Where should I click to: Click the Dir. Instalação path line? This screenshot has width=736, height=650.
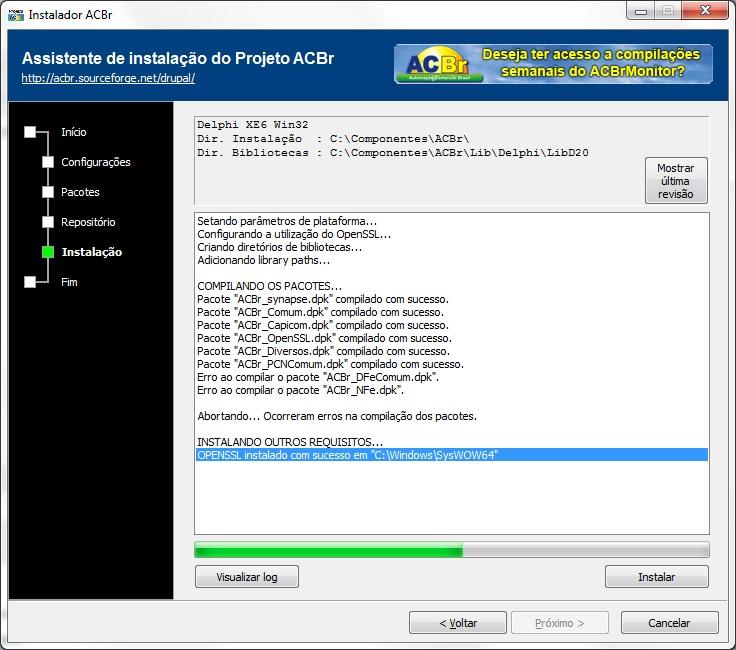click(x=333, y=139)
